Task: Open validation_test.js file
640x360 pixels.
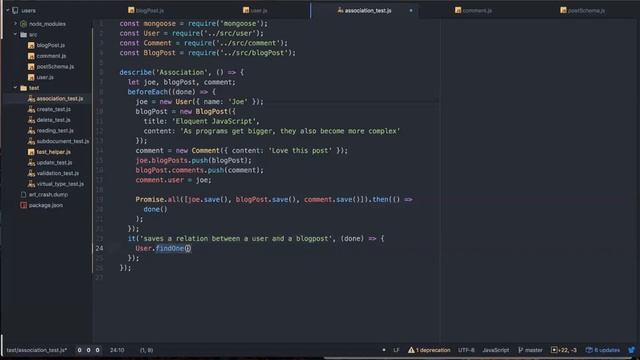Action: coord(58,173)
